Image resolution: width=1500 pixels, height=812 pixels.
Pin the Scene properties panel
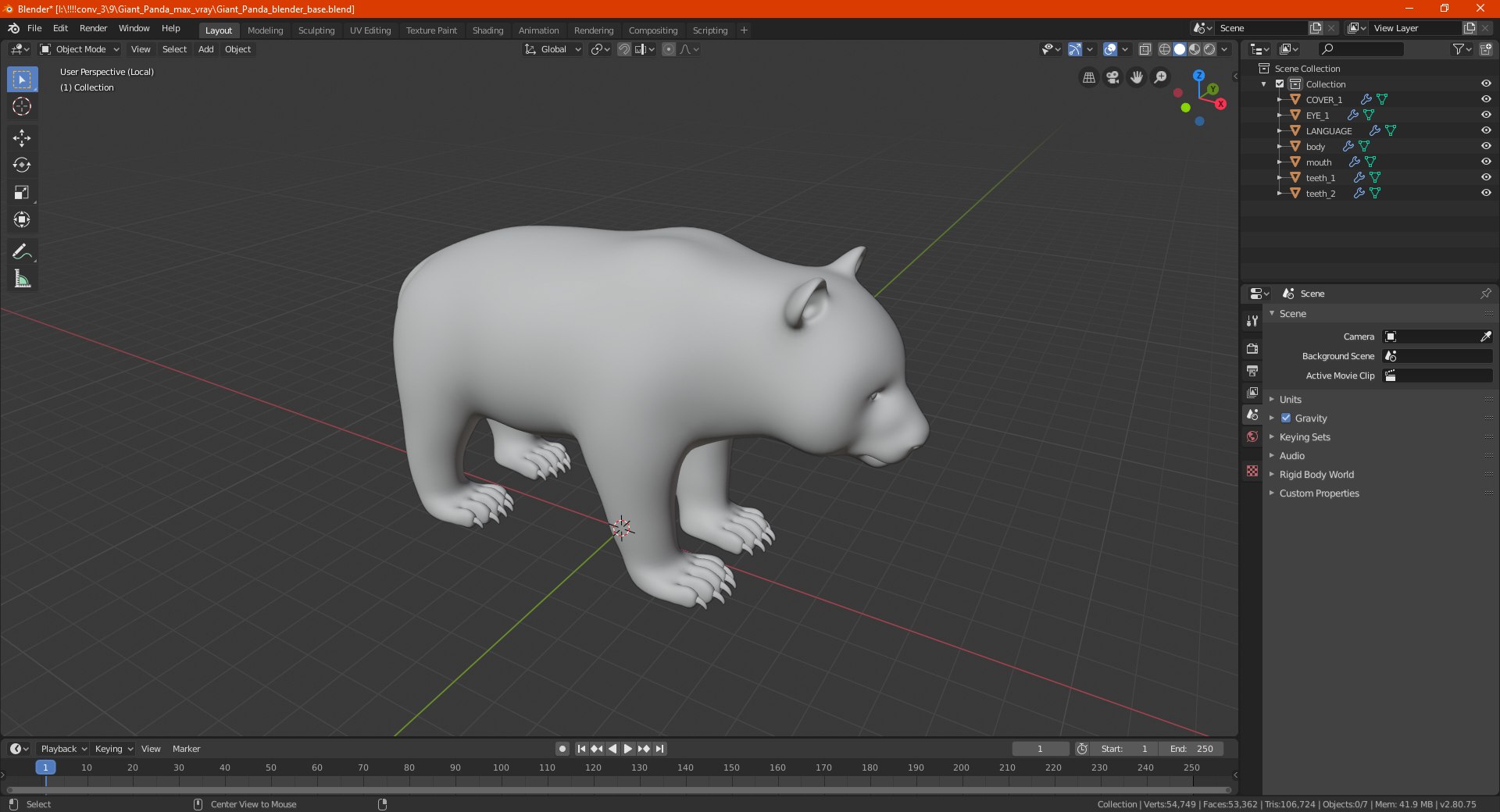point(1485,294)
